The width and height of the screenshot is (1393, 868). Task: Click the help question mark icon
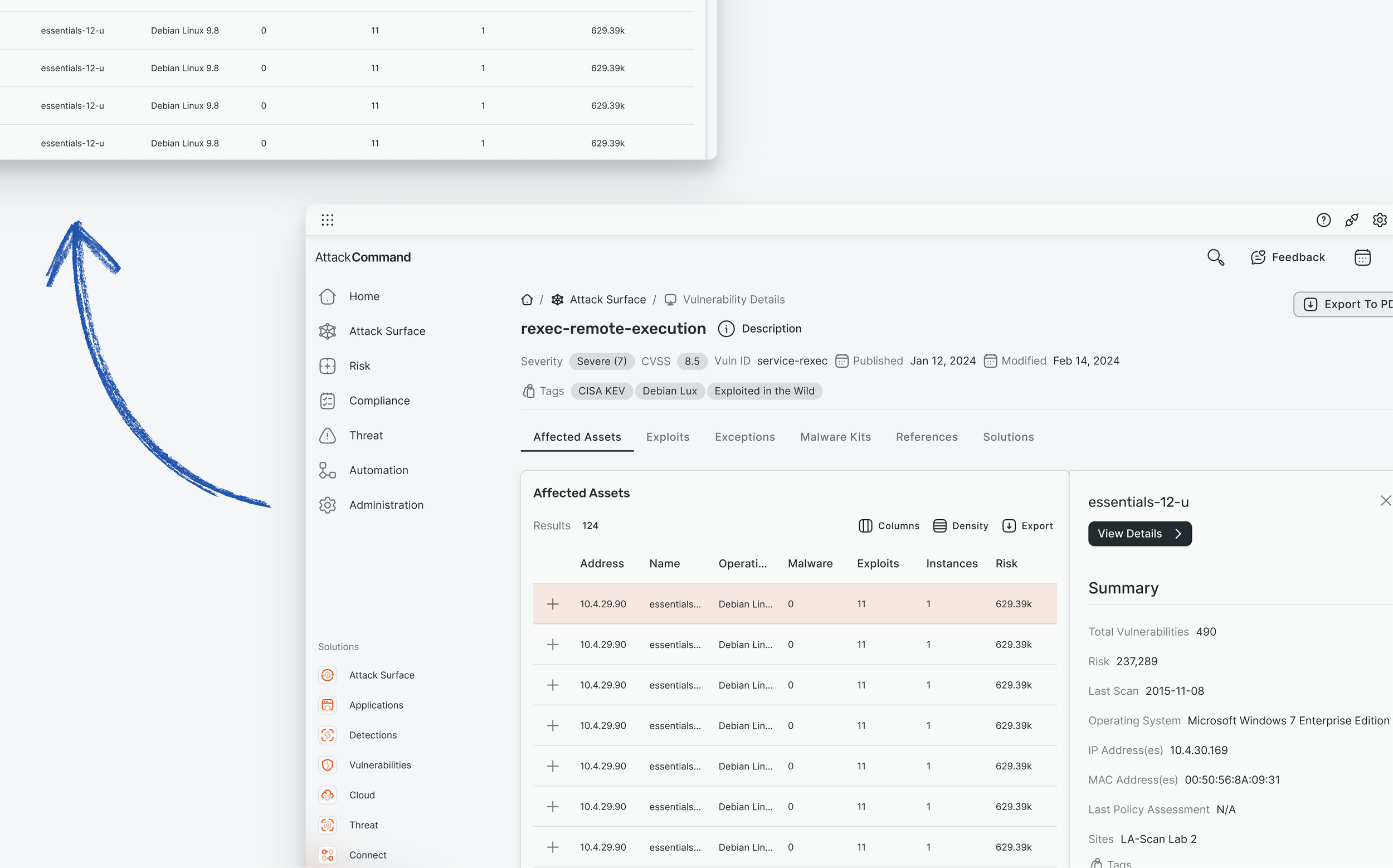(1323, 220)
